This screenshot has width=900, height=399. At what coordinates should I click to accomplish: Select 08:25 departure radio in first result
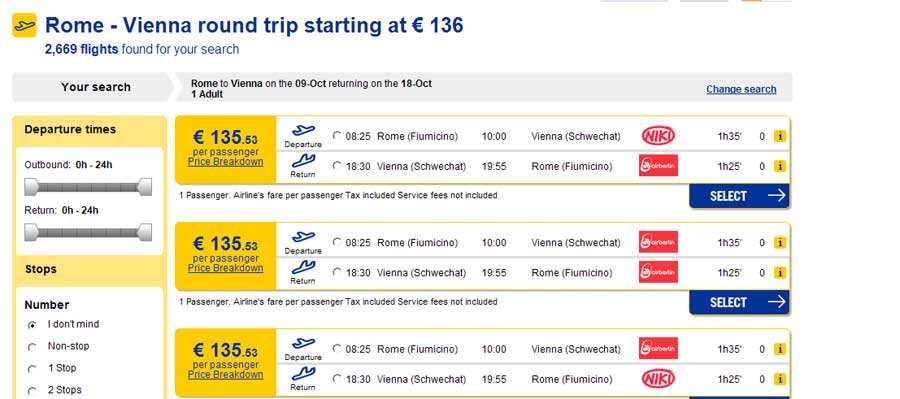[337, 136]
